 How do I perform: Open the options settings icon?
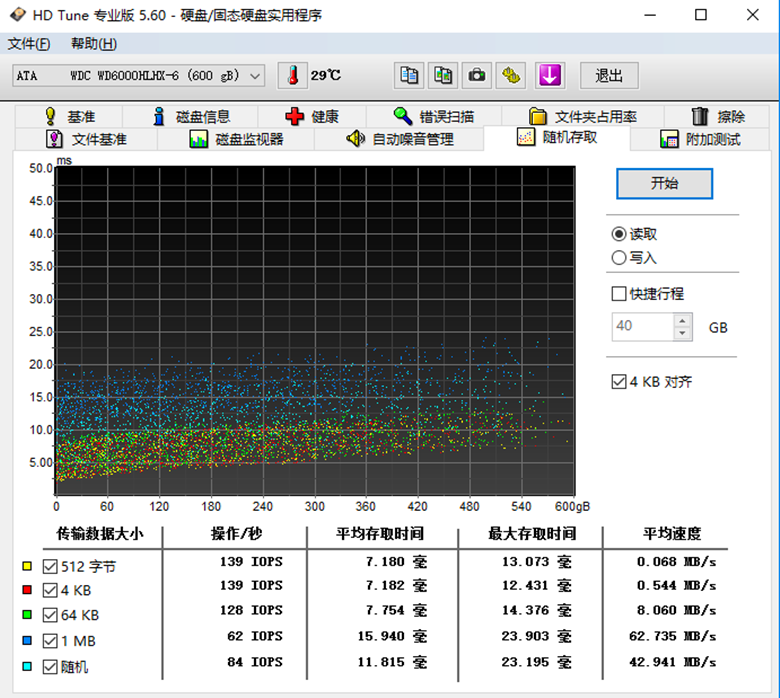click(510, 76)
